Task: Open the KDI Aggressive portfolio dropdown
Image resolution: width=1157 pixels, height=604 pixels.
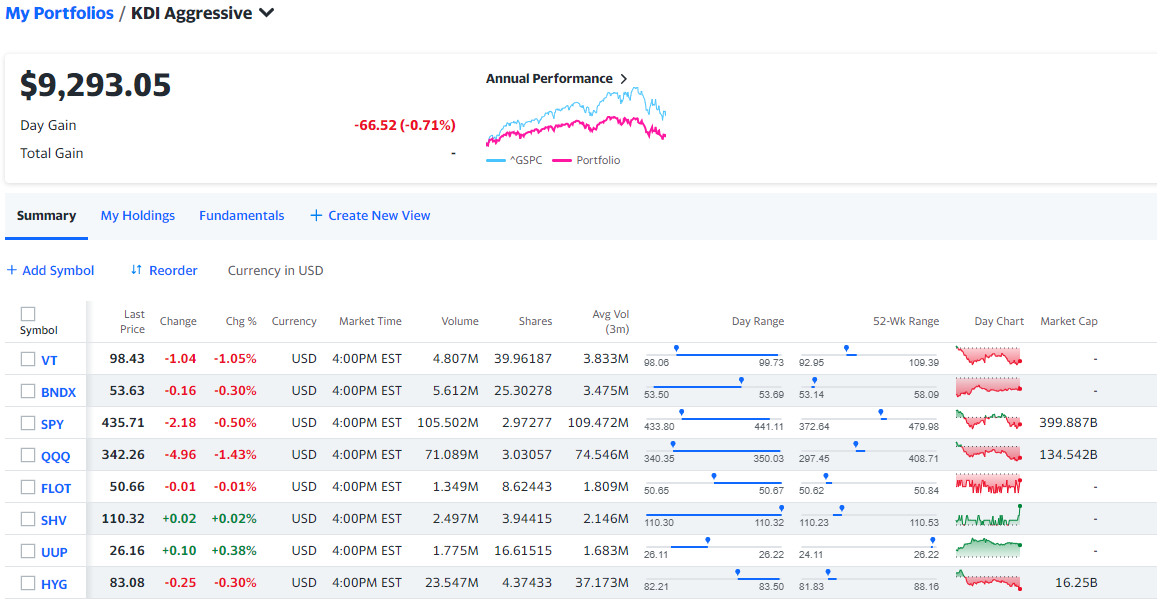Action: (x=267, y=13)
